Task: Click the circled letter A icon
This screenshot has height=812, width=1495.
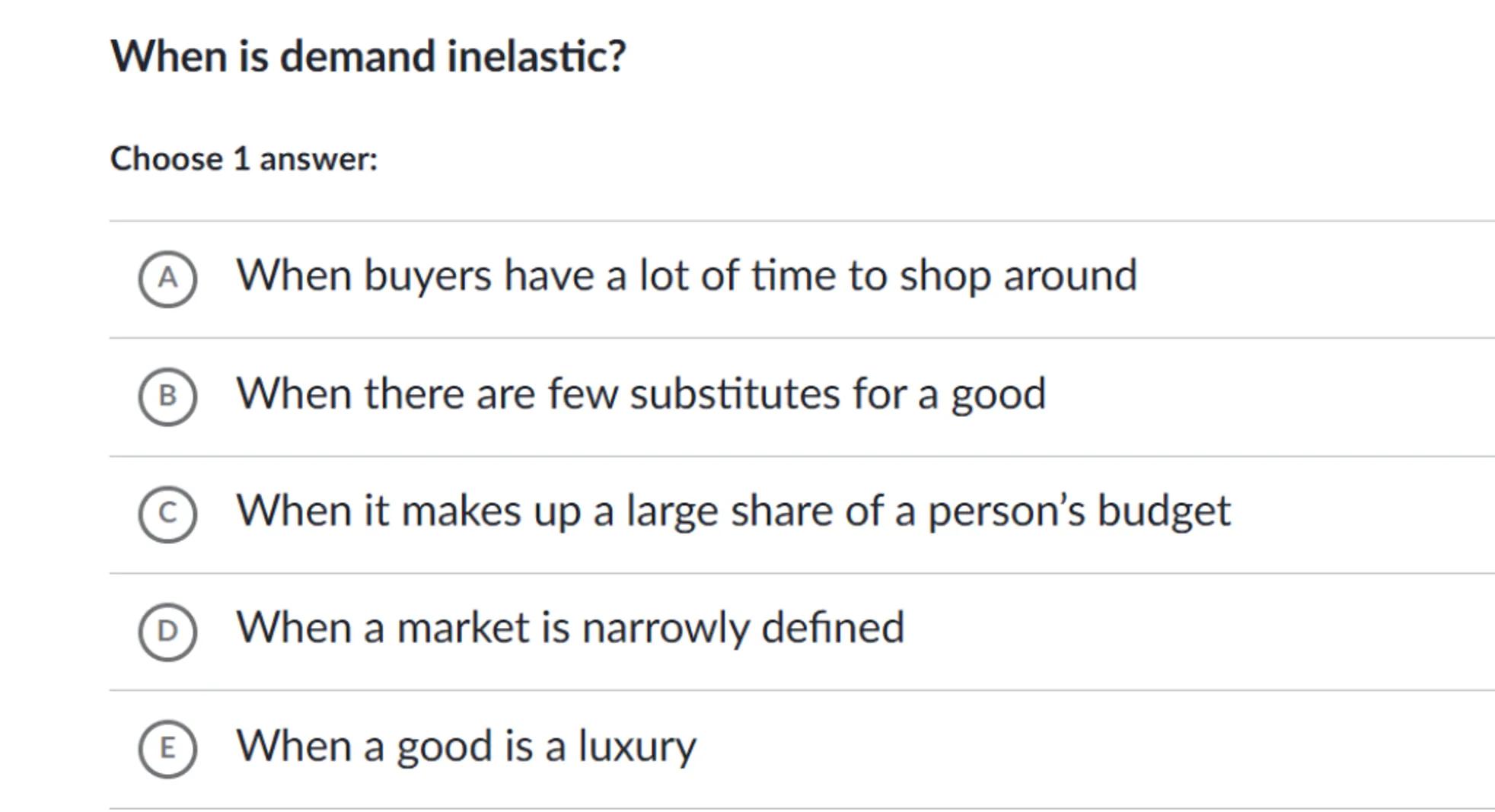Action: pyautogui.click(x=167, y=279)
